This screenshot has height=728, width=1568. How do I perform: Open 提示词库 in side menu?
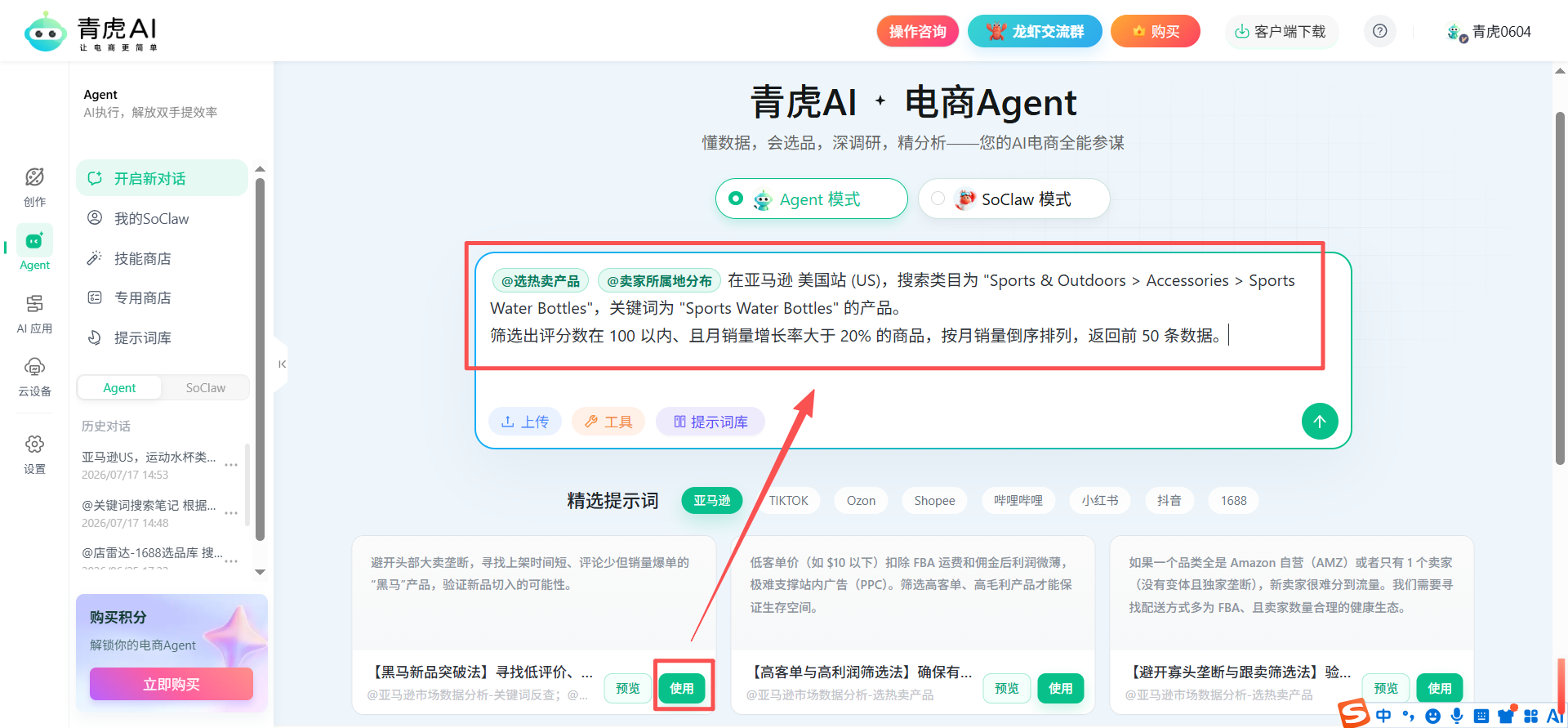coord(162,337)
